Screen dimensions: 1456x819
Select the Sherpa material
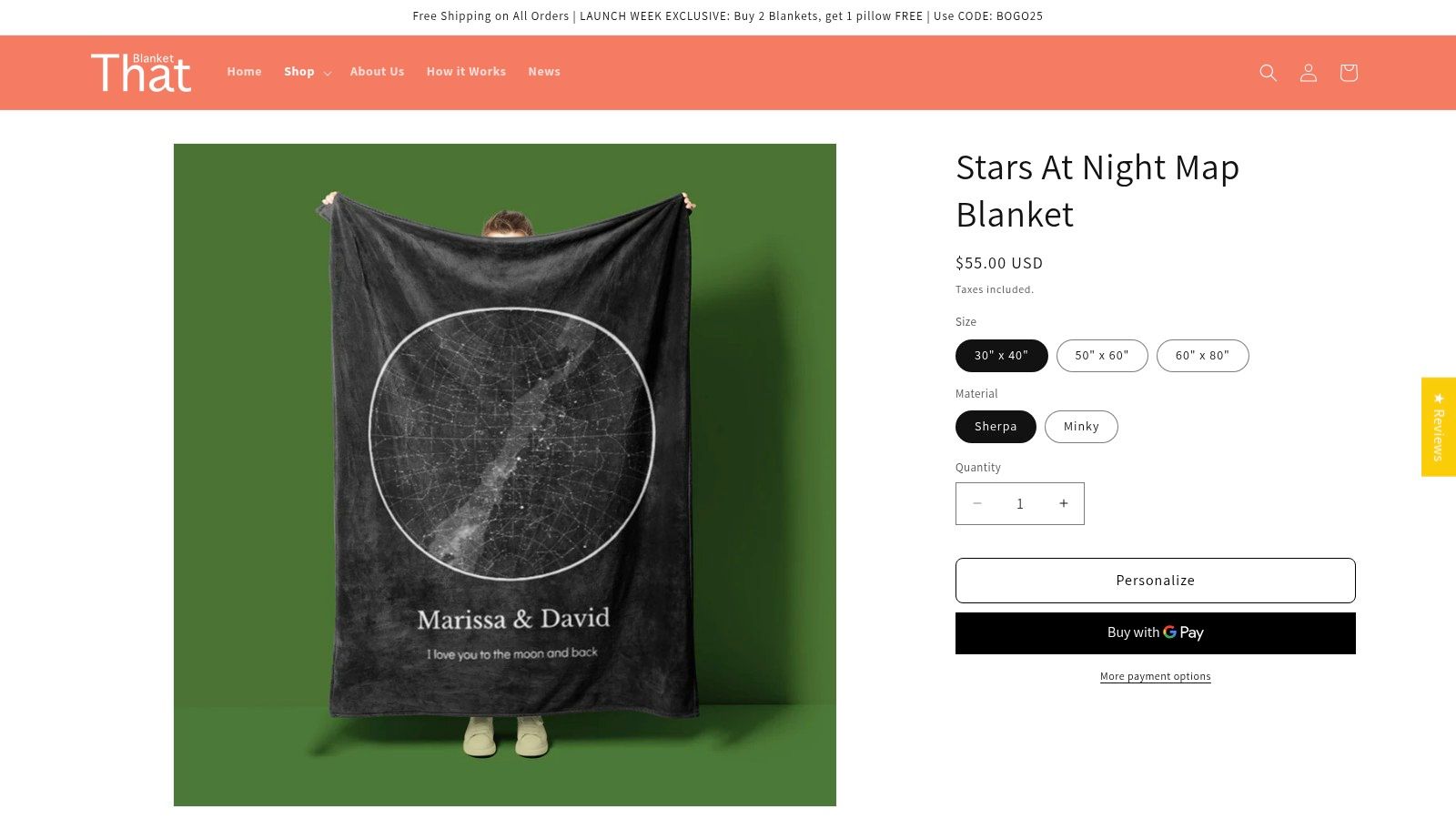coord(996,427)
